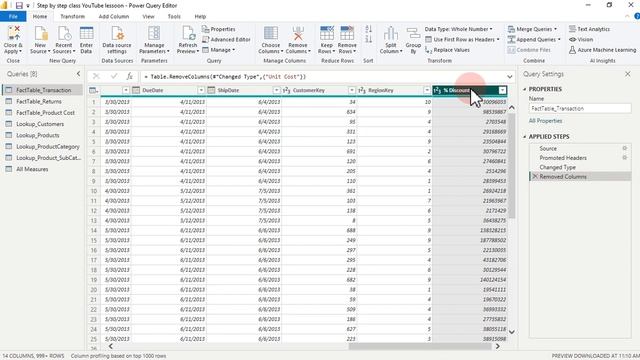The width and height of the screenshot is (640, 360).
Task: Click the save icon in title bar
Action: (x=19, y=6)
